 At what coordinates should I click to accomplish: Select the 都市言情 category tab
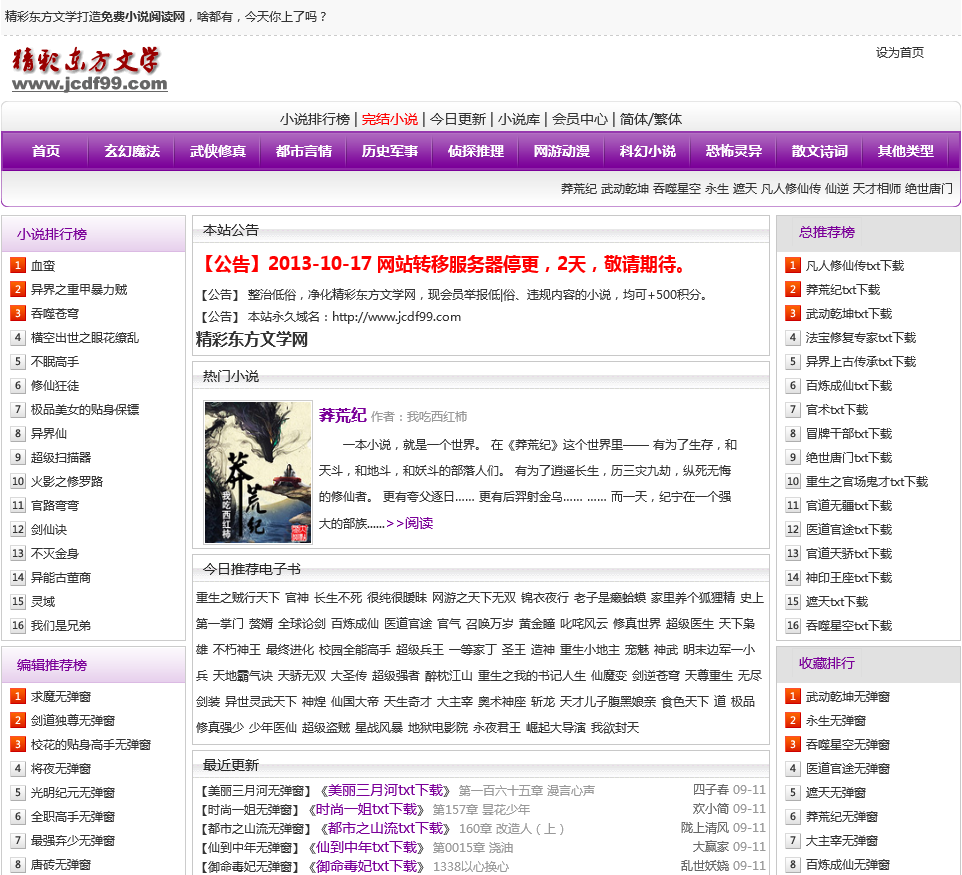point(304,151)
